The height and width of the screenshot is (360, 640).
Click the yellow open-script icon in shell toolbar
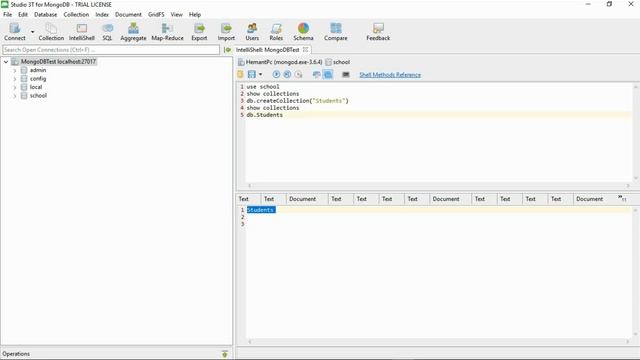240,74
